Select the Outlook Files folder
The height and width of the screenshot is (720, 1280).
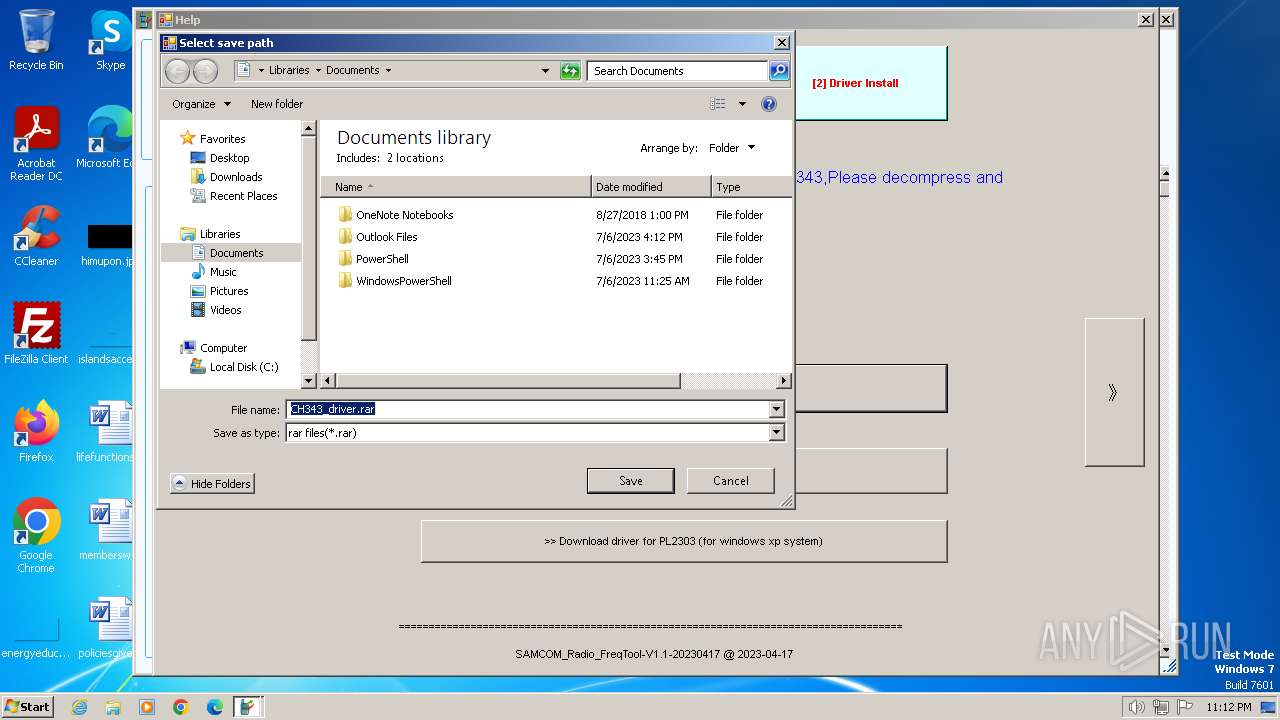pyautogui.click(x=377, y=237)
